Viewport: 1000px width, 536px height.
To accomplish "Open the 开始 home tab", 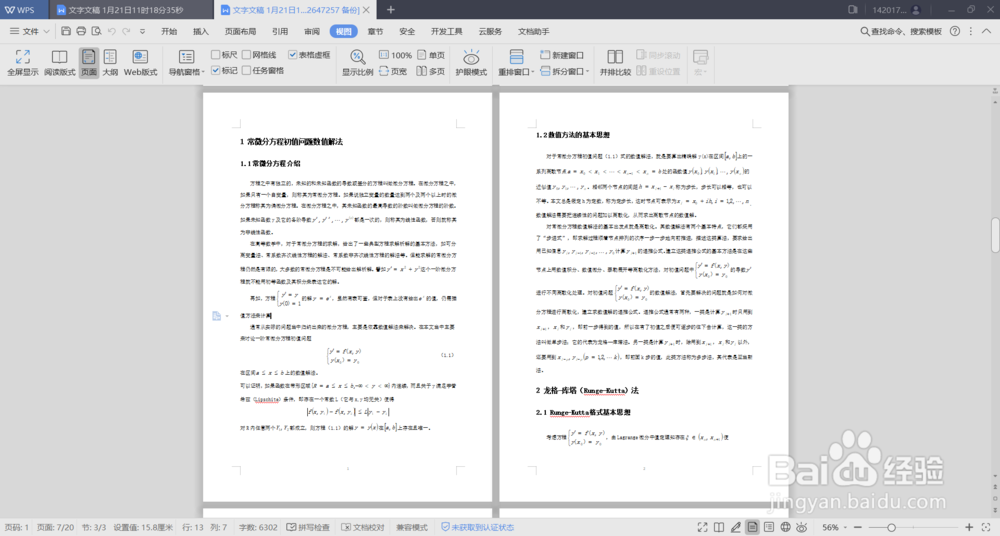I will 169,31.
